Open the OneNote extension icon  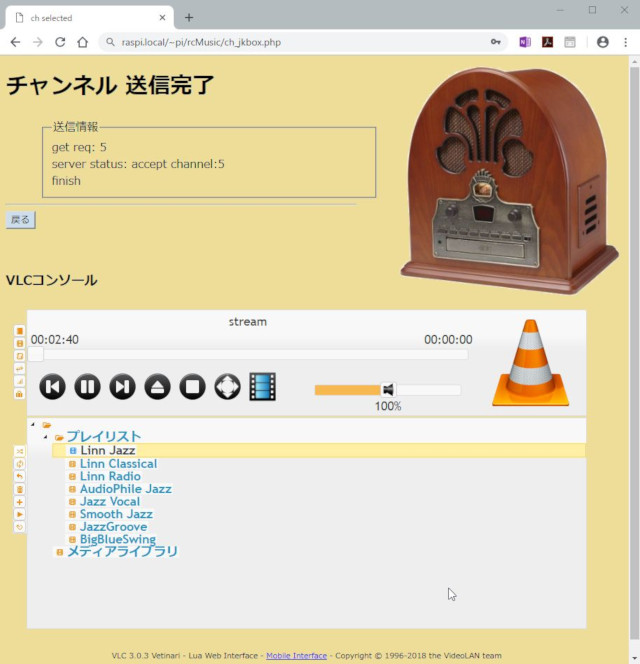(x=525, y=42)
